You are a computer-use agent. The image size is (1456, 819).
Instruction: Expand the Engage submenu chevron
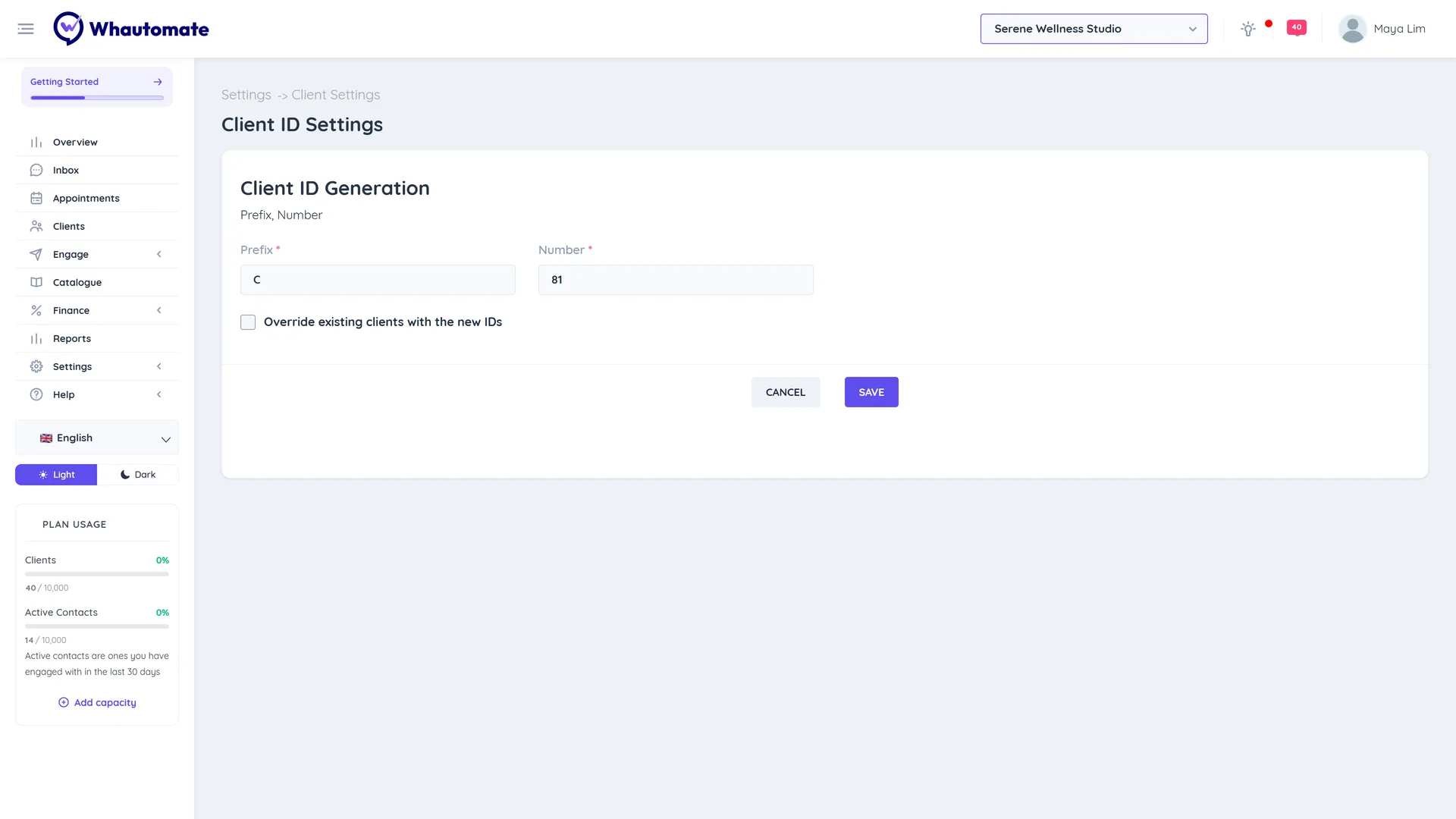click(x=159, y=255)
